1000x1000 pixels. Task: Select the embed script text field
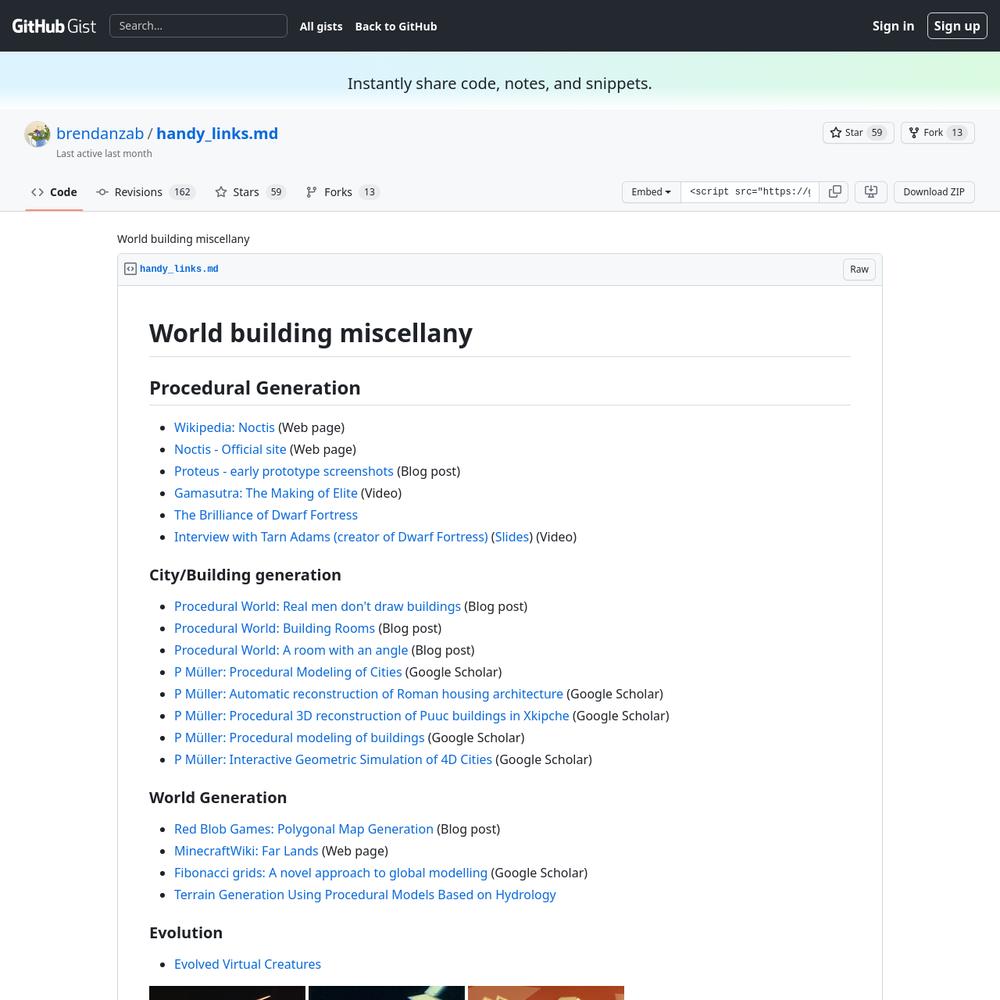(750, 192)
